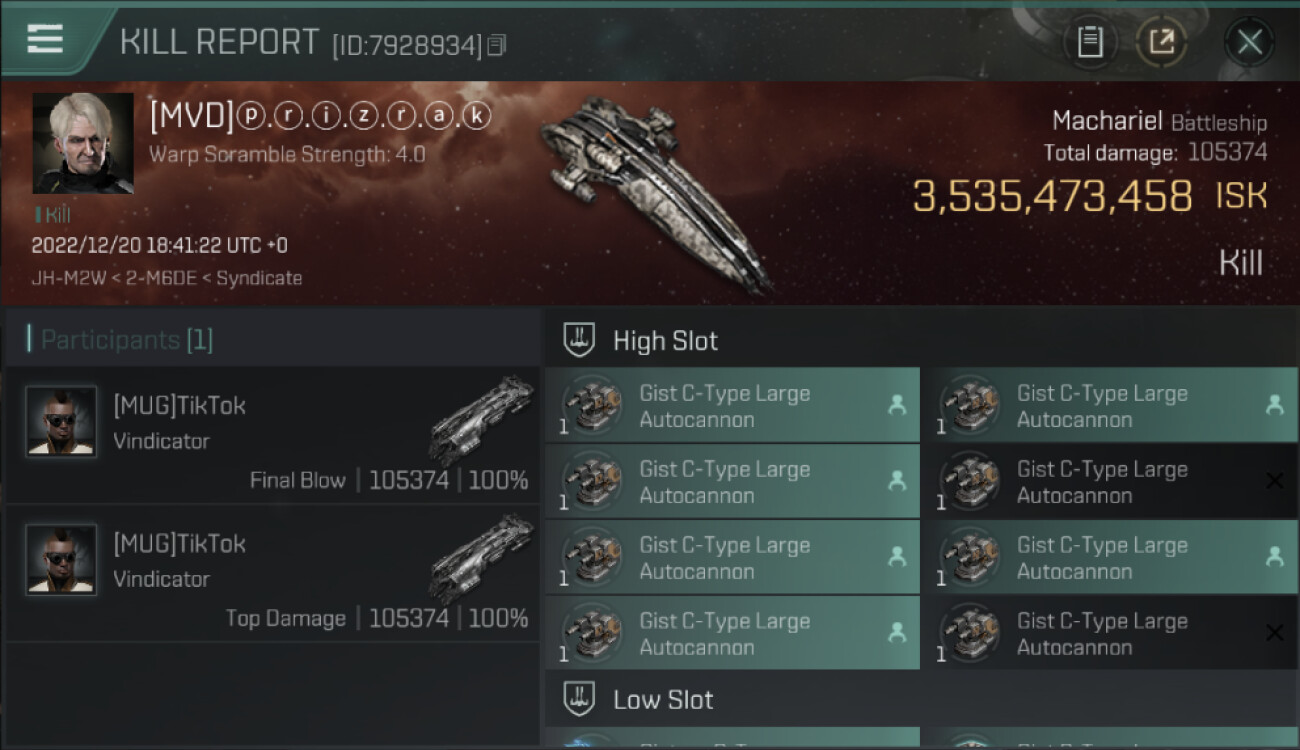Screen dimensions: 1300x750
Task: Open [MUG]TikTok's name in the Final Blow row
Action: (x=179, y=405)
